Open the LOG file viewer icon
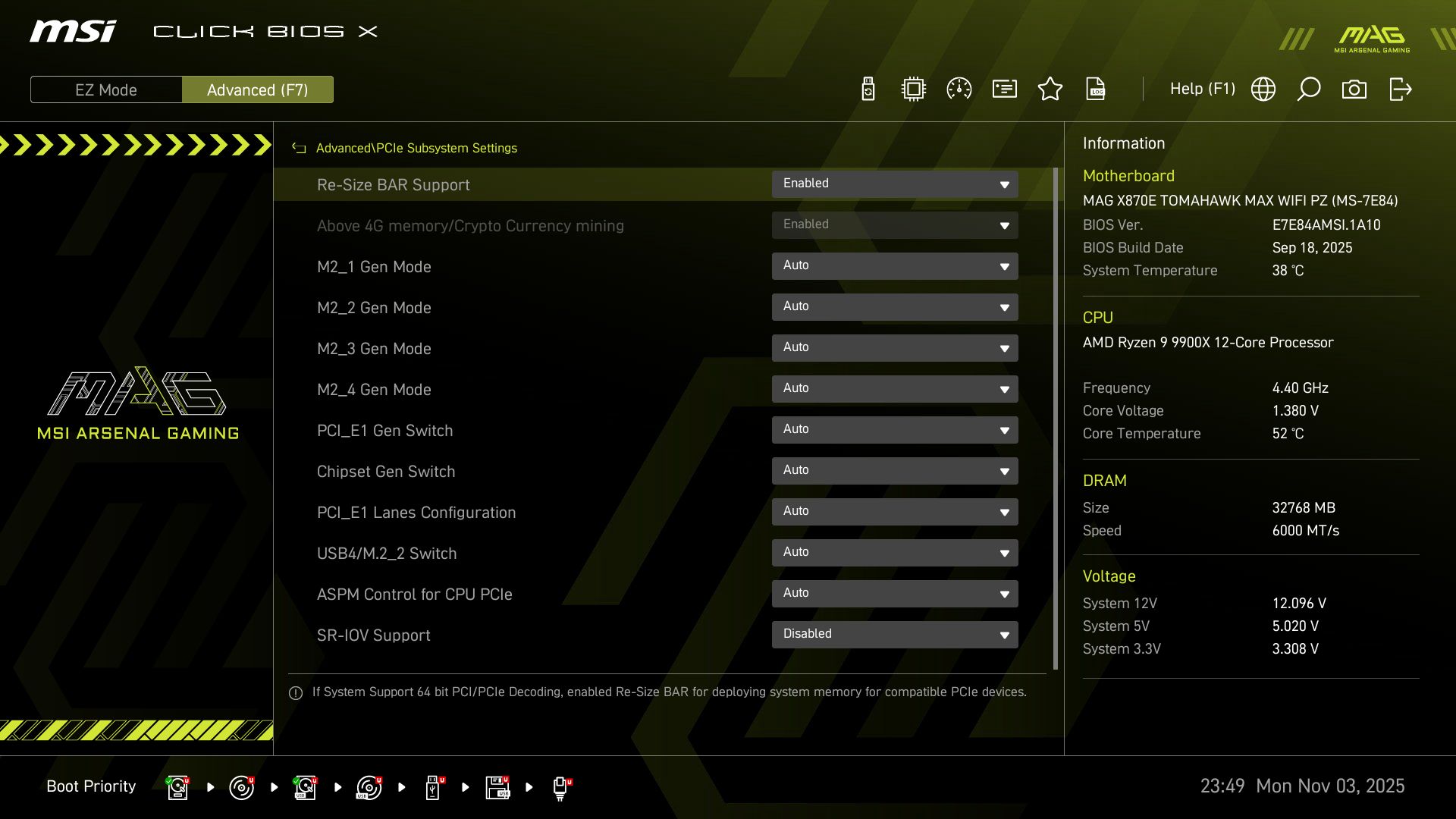Viewport: 1456px width, 819px height. [x=1096, y=89]
